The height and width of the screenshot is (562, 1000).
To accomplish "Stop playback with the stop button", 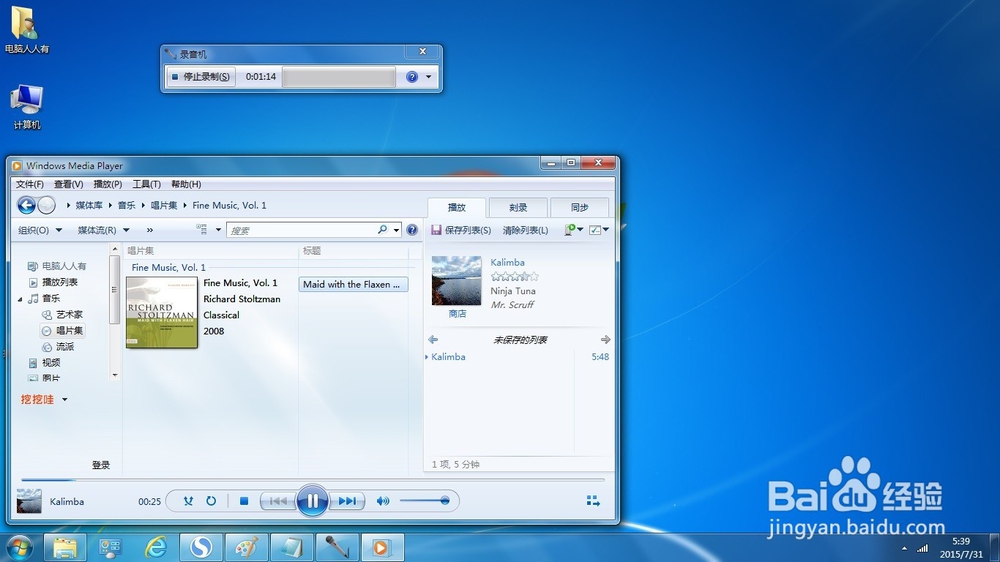I will (x=244, y=501).
